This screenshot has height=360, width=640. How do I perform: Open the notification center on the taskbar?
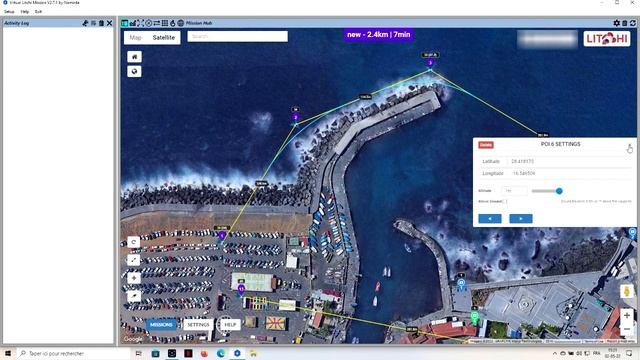(x=629, y=353)
